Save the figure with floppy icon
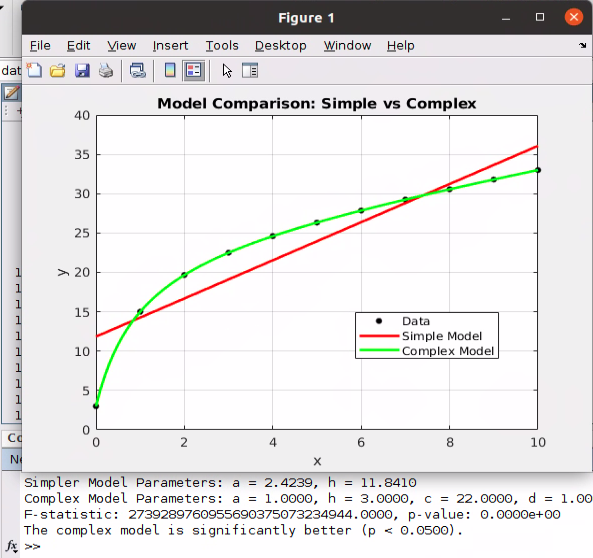Screen dimensions: 593x558 pos(82,70)
